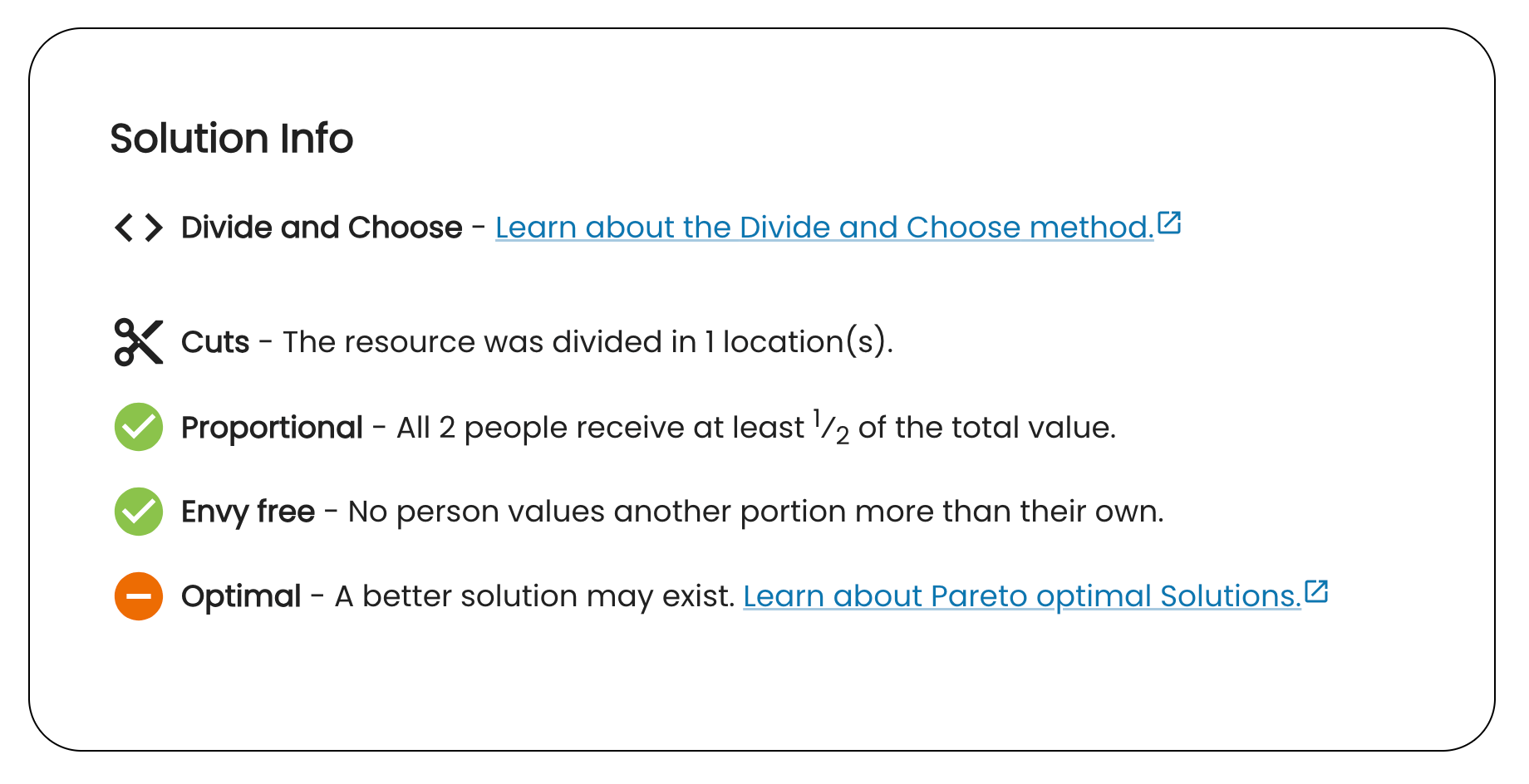Click the bold Cuts label
The image size is (1529, 784).
point(215,342)
